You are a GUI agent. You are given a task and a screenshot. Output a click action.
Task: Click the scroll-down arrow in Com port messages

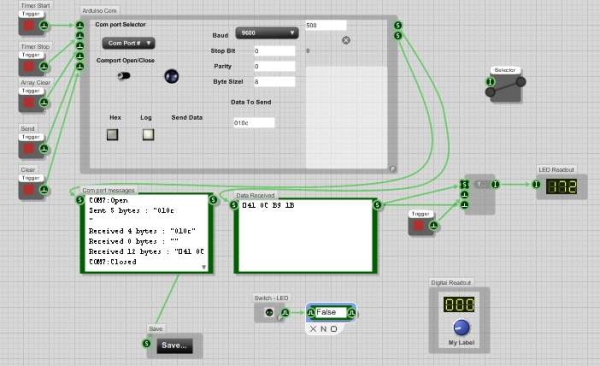coord(204,267)
